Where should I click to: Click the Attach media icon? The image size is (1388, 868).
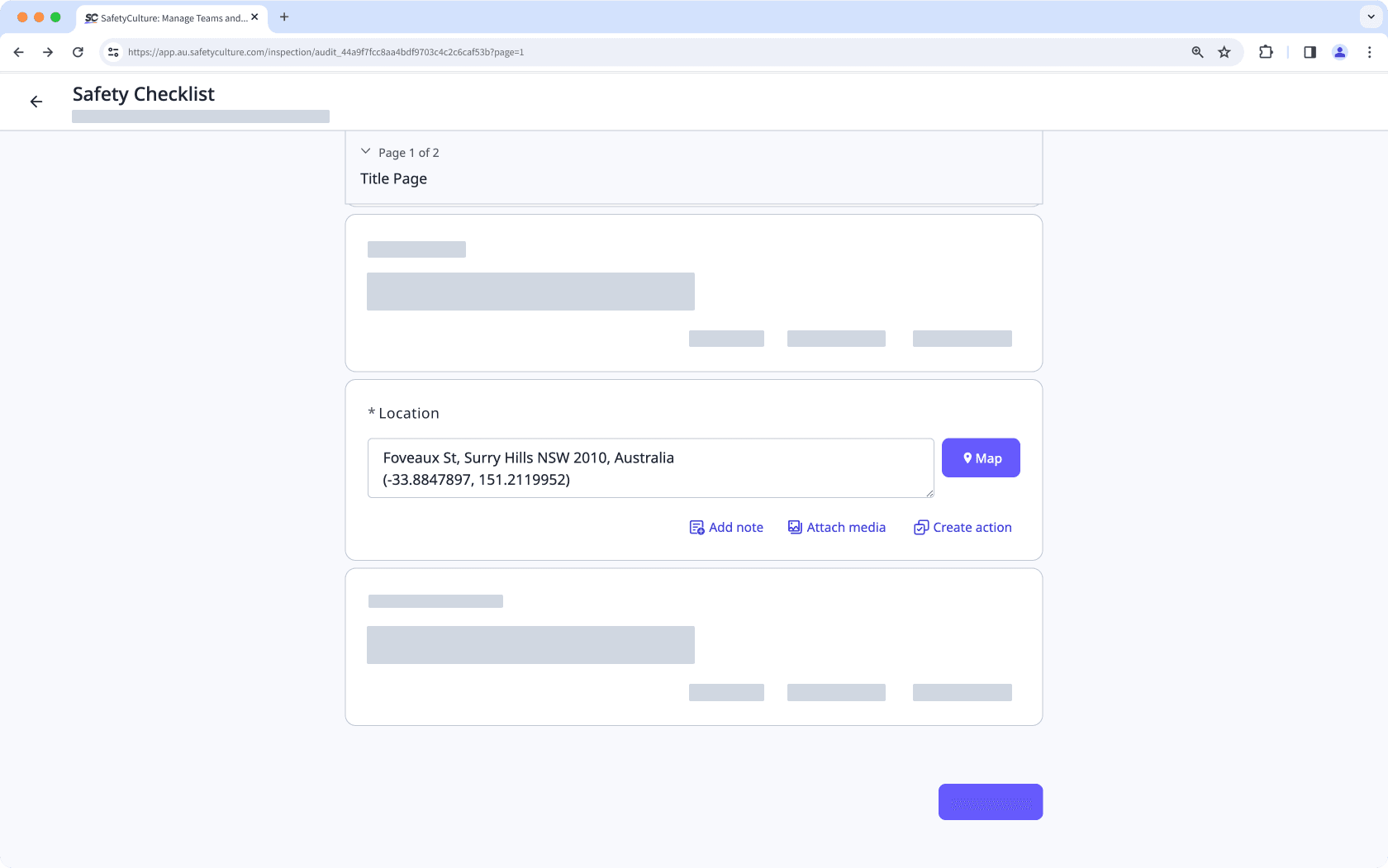click(795, 527)
